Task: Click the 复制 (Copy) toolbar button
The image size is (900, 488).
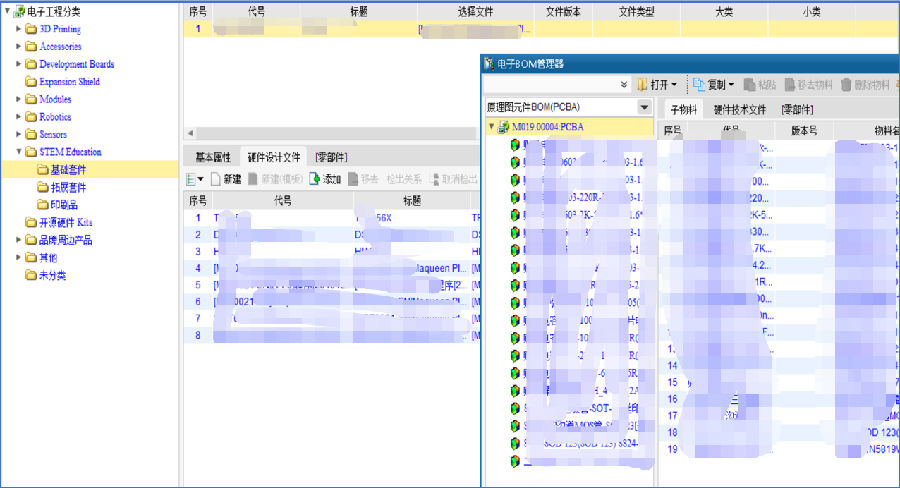Action: [x=714, y=85]
